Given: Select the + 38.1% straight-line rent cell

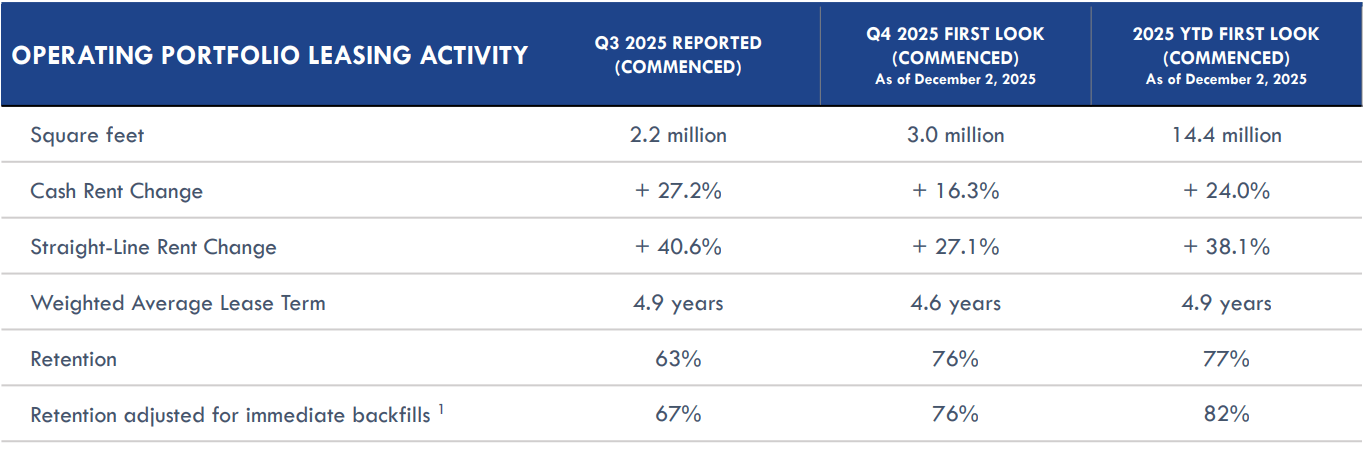Looking at the screenshot, I should 1226,247.
